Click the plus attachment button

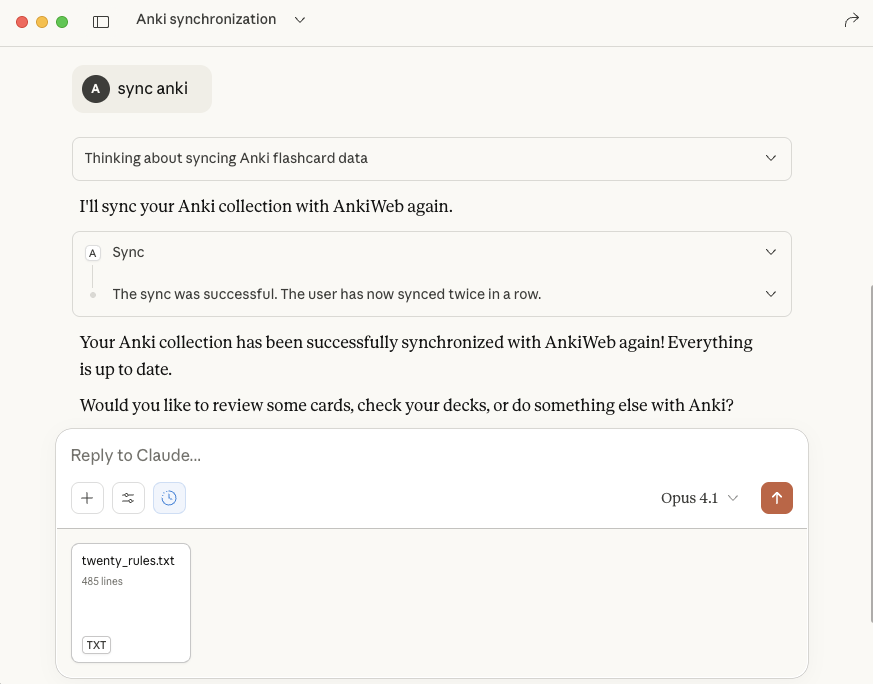pos(87,498)
